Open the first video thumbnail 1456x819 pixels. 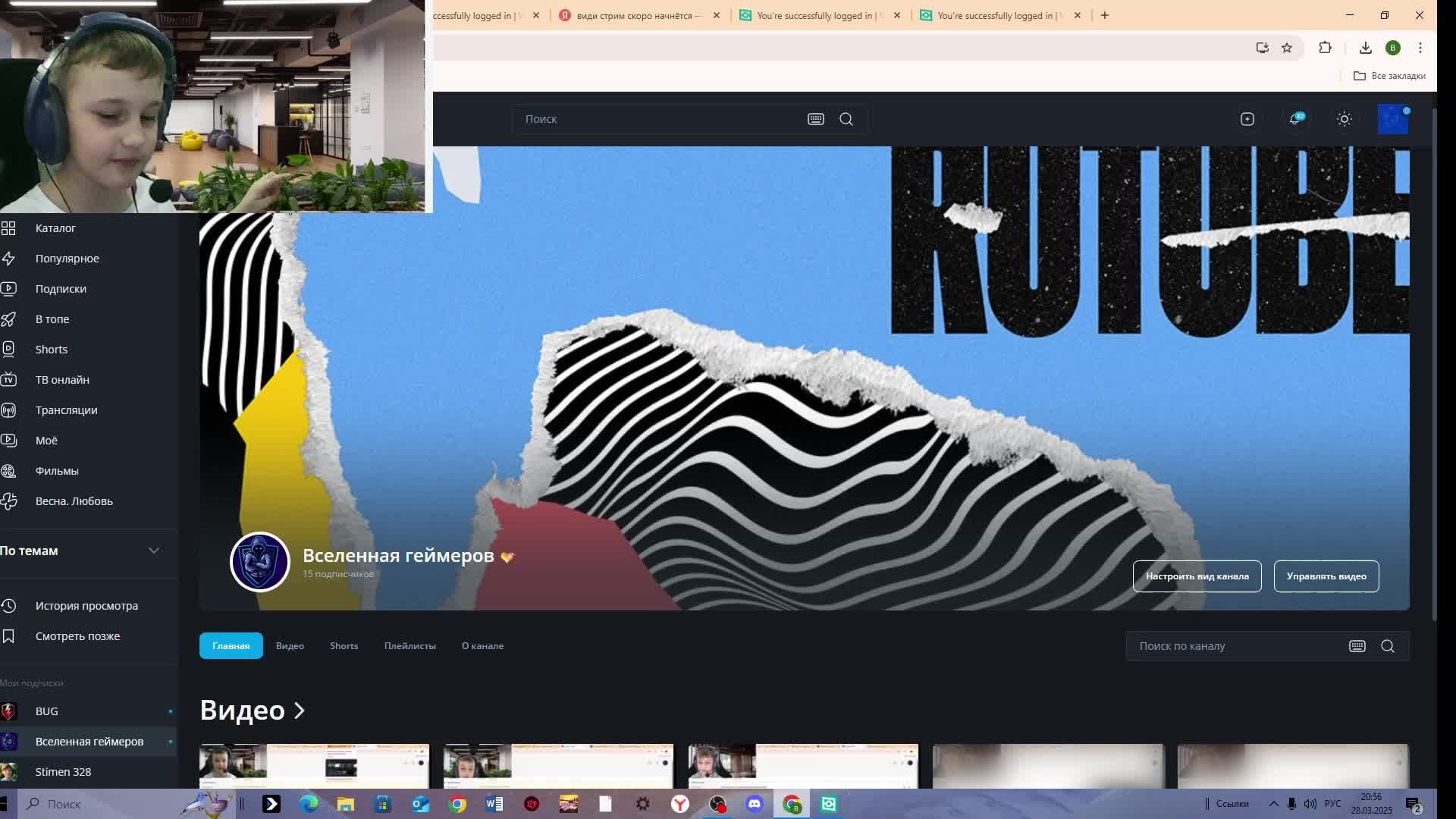point(314,766)
